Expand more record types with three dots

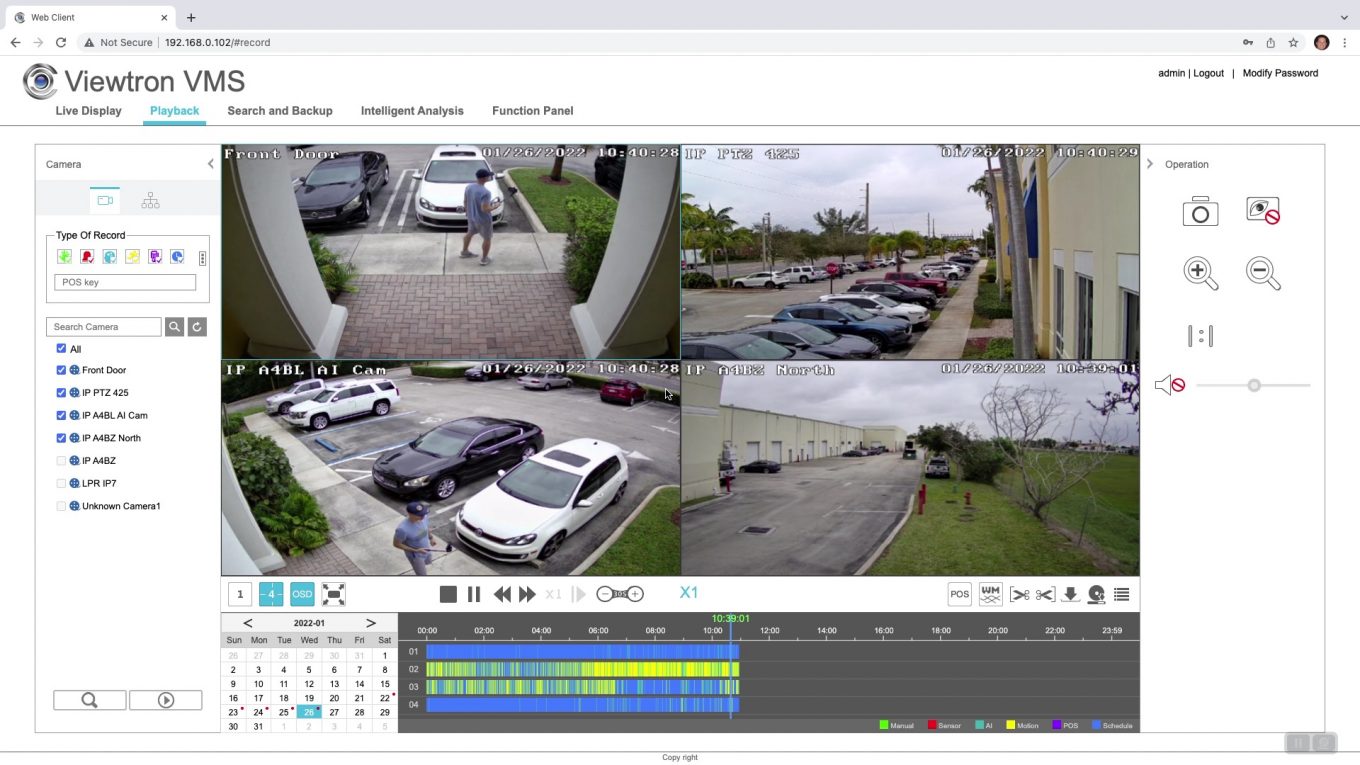click(202, 258)
